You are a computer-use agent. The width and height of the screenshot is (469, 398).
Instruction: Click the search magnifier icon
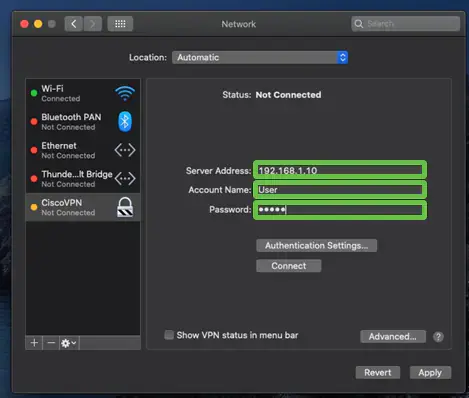(x=359, y=24)
